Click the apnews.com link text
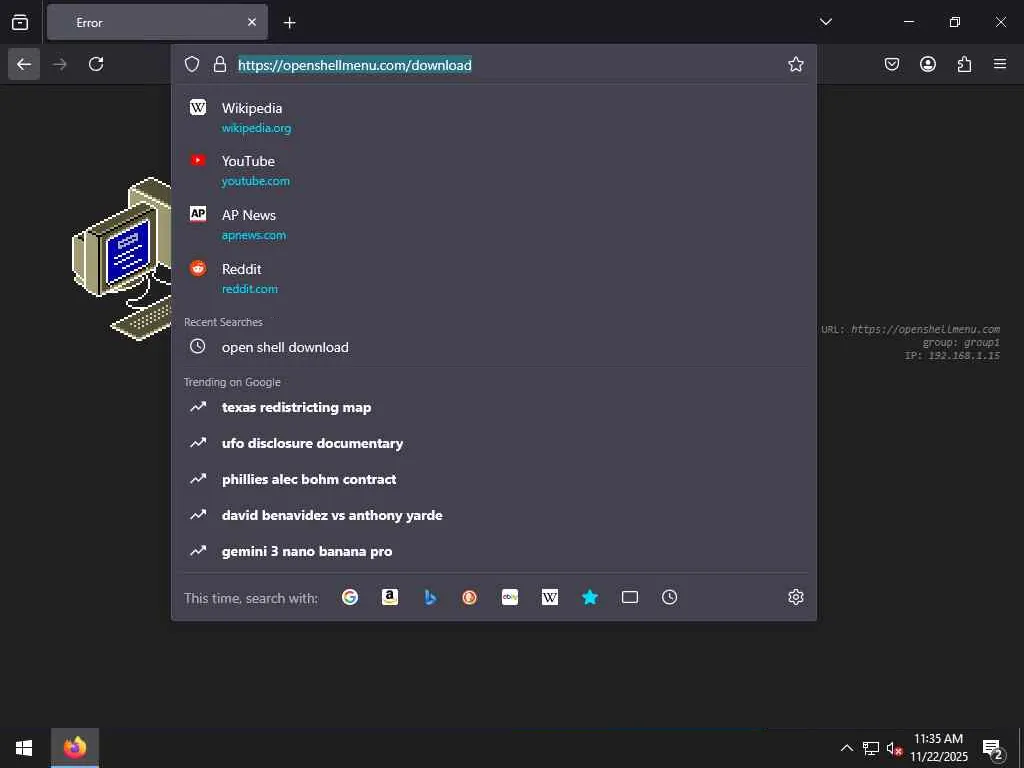 point(253,235)
